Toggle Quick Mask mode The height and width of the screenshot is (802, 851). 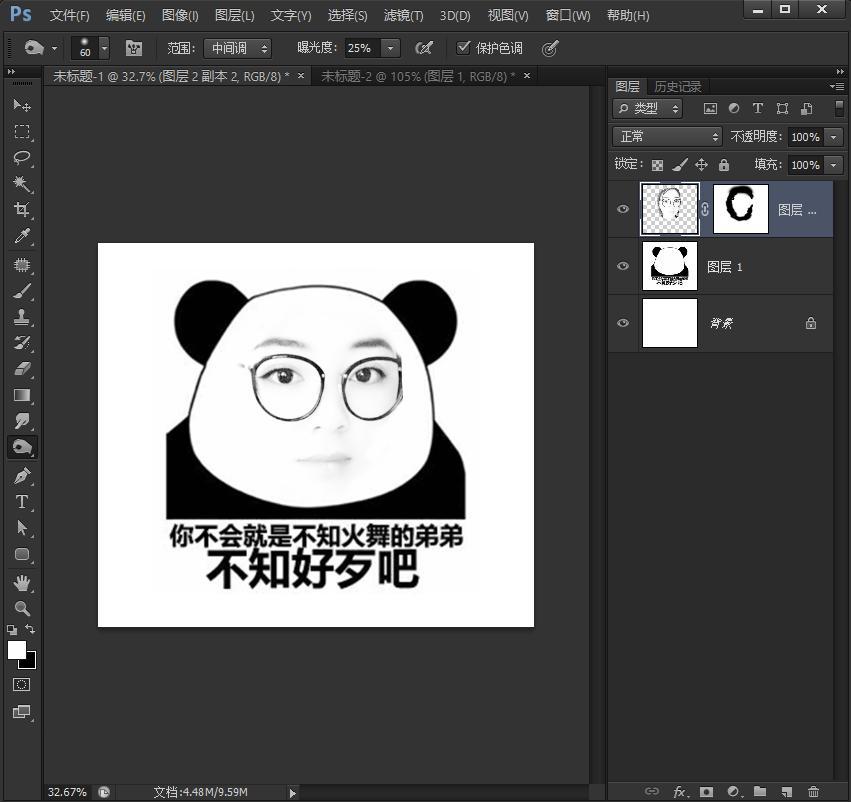(x=22, y=685)
